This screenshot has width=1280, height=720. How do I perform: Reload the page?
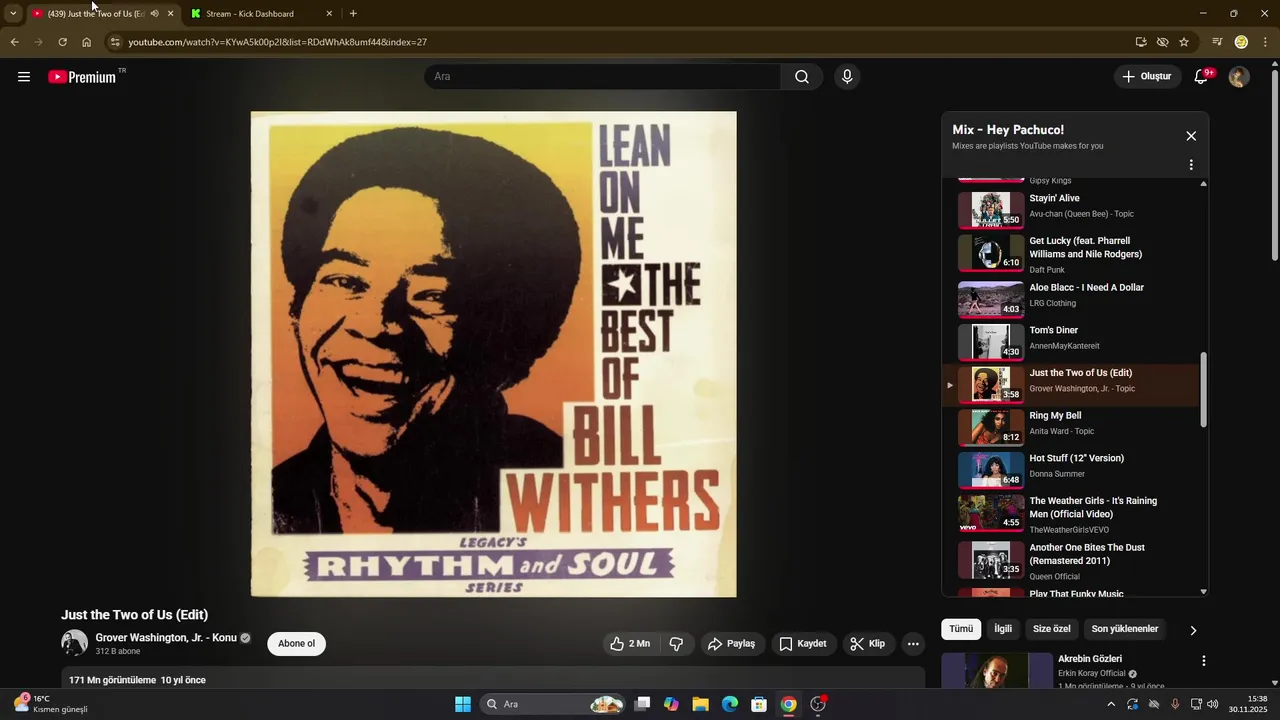pos(62,42)
